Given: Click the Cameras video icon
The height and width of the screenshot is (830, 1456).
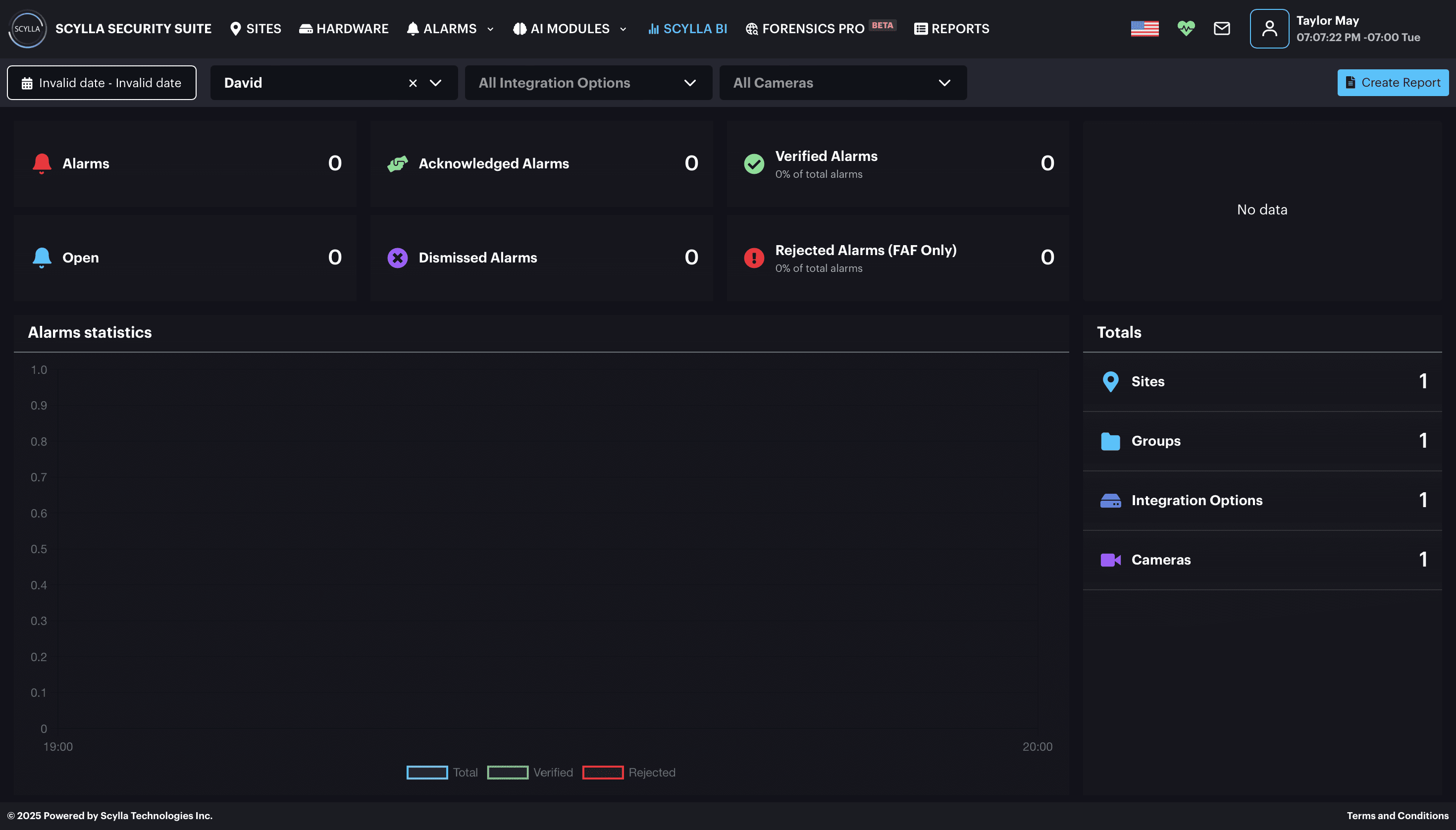Looking at the screenshot, I should click(1110, 560).
